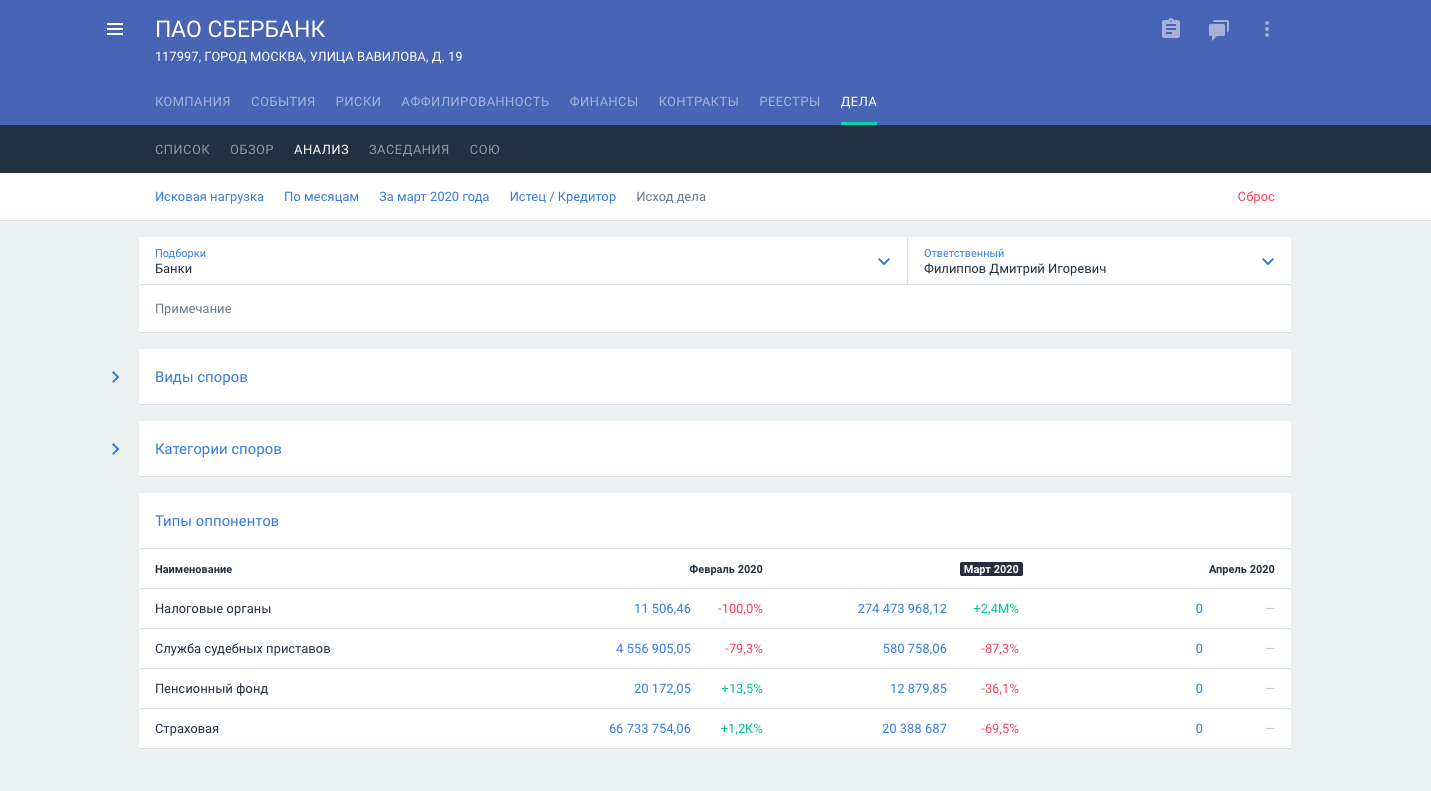Expand the Виды споров section
This screenshot has width=1431, height=791.
[115, 377]
